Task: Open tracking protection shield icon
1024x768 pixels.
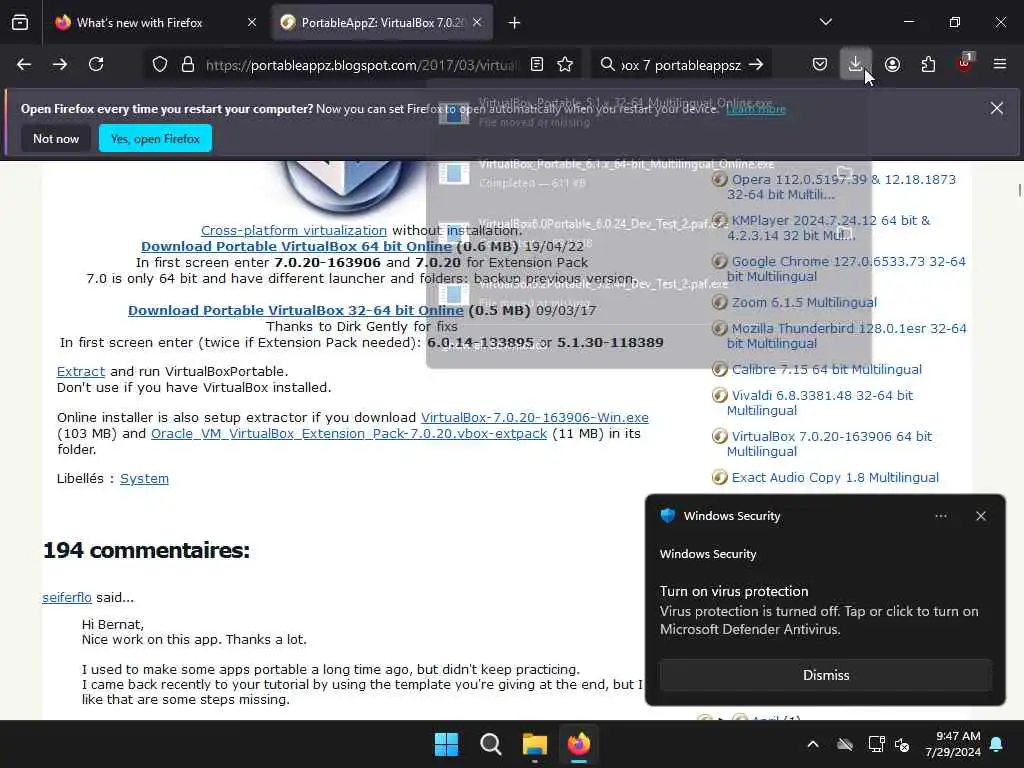Action: pyautogui.click(x=160, y=65)
